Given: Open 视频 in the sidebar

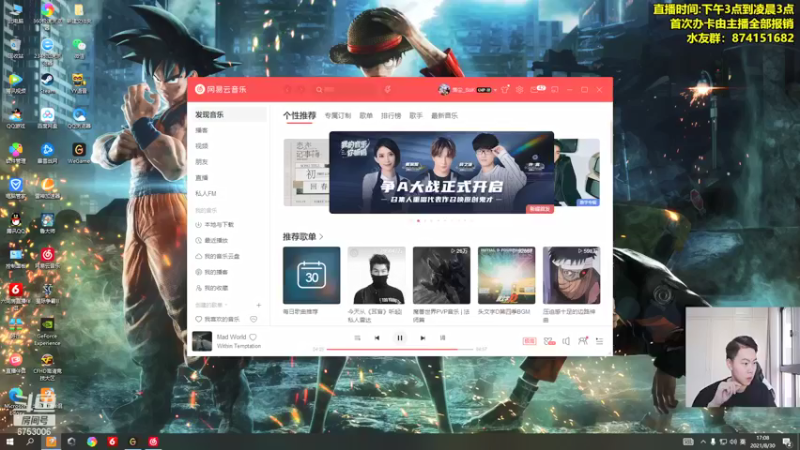Looking at the screenshot, I should [202, 146].
